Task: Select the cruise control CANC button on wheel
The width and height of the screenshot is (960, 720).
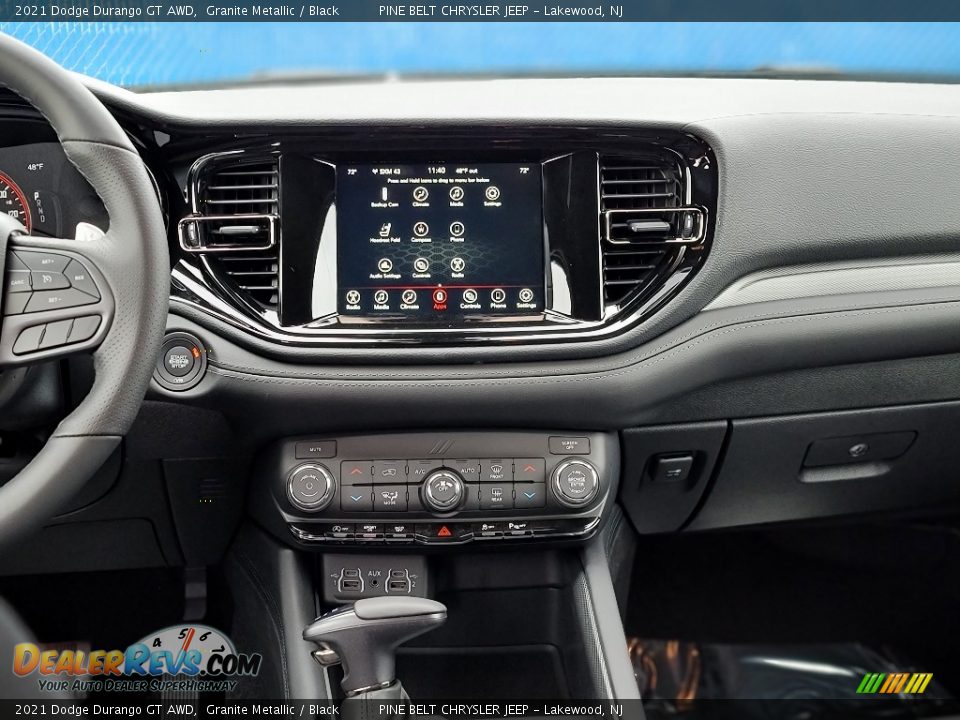Action: (x=17, y=282)
